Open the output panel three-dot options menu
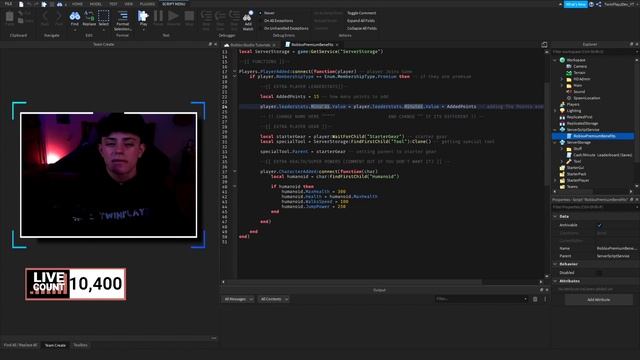 click(x=545, y=299)
